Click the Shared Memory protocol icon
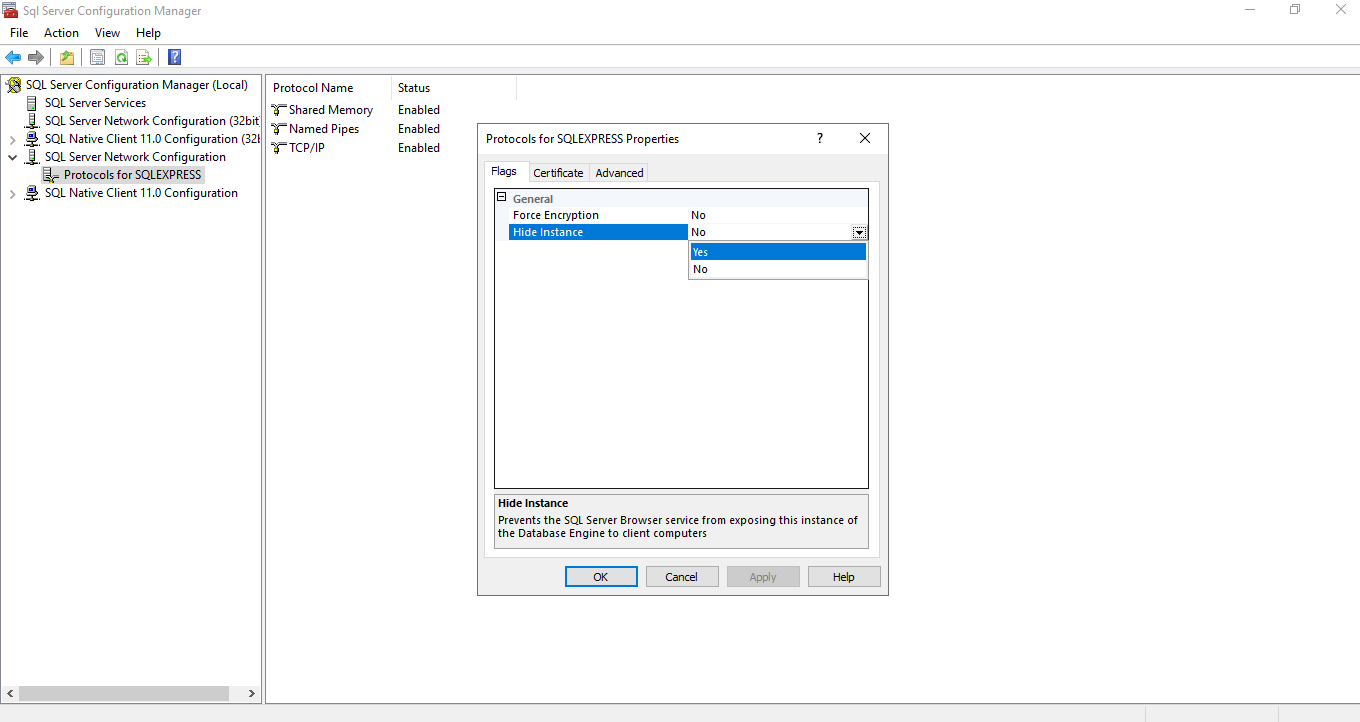 pyautogui.click(x=279, y=110)
